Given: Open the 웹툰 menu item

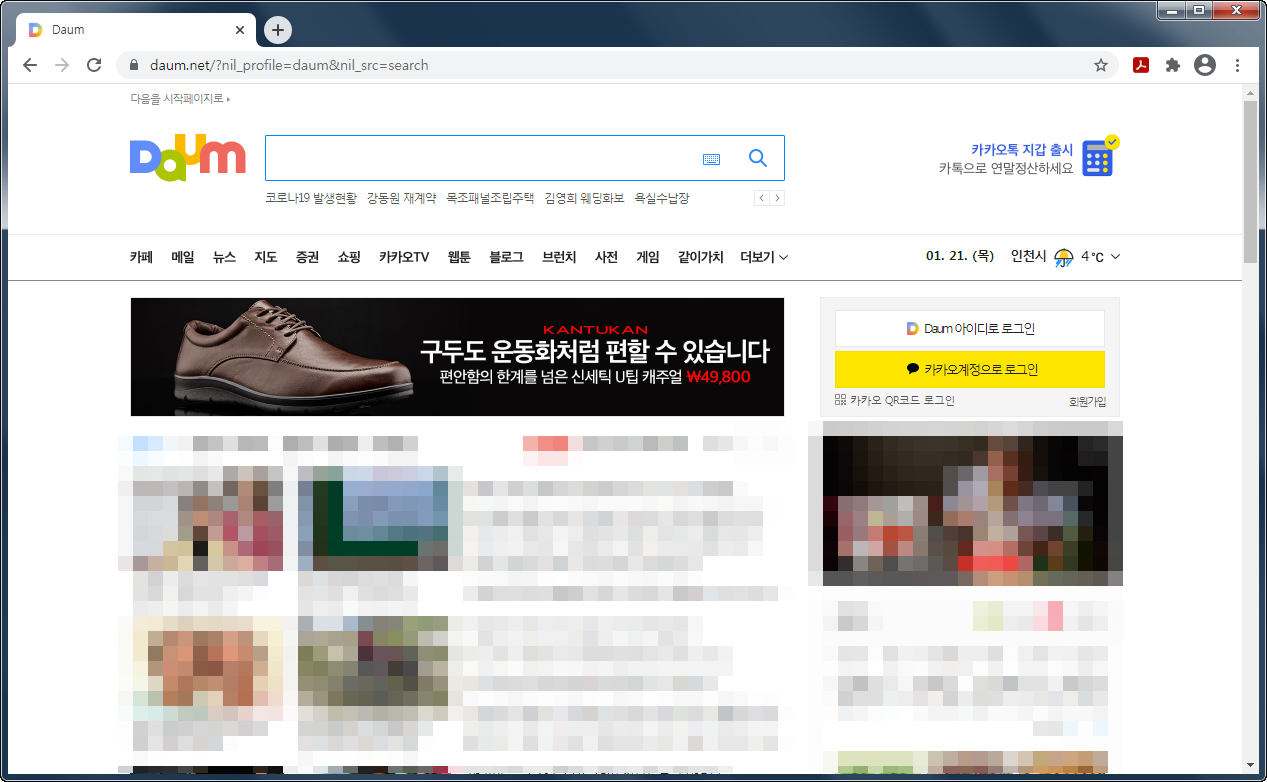Looking at the screenshot, I should click(x=459, y=257).
